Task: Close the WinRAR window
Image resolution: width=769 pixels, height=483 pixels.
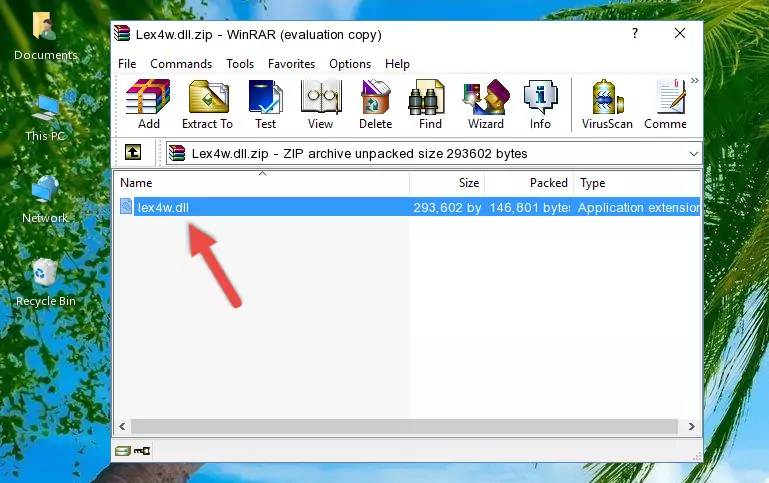Action: tap(680, 33)
